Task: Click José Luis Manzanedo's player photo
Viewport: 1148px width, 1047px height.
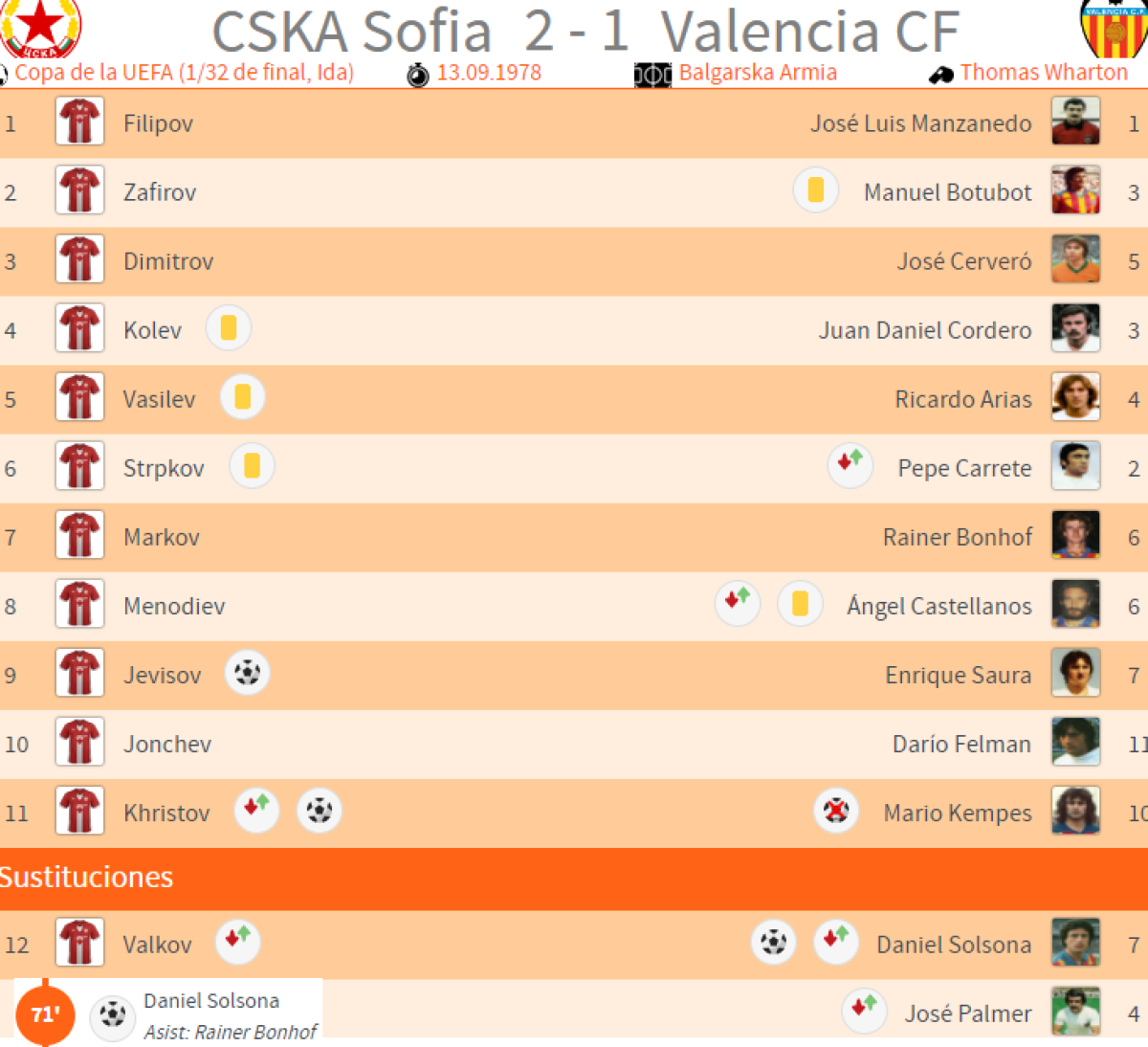Action: (1075, 123)
